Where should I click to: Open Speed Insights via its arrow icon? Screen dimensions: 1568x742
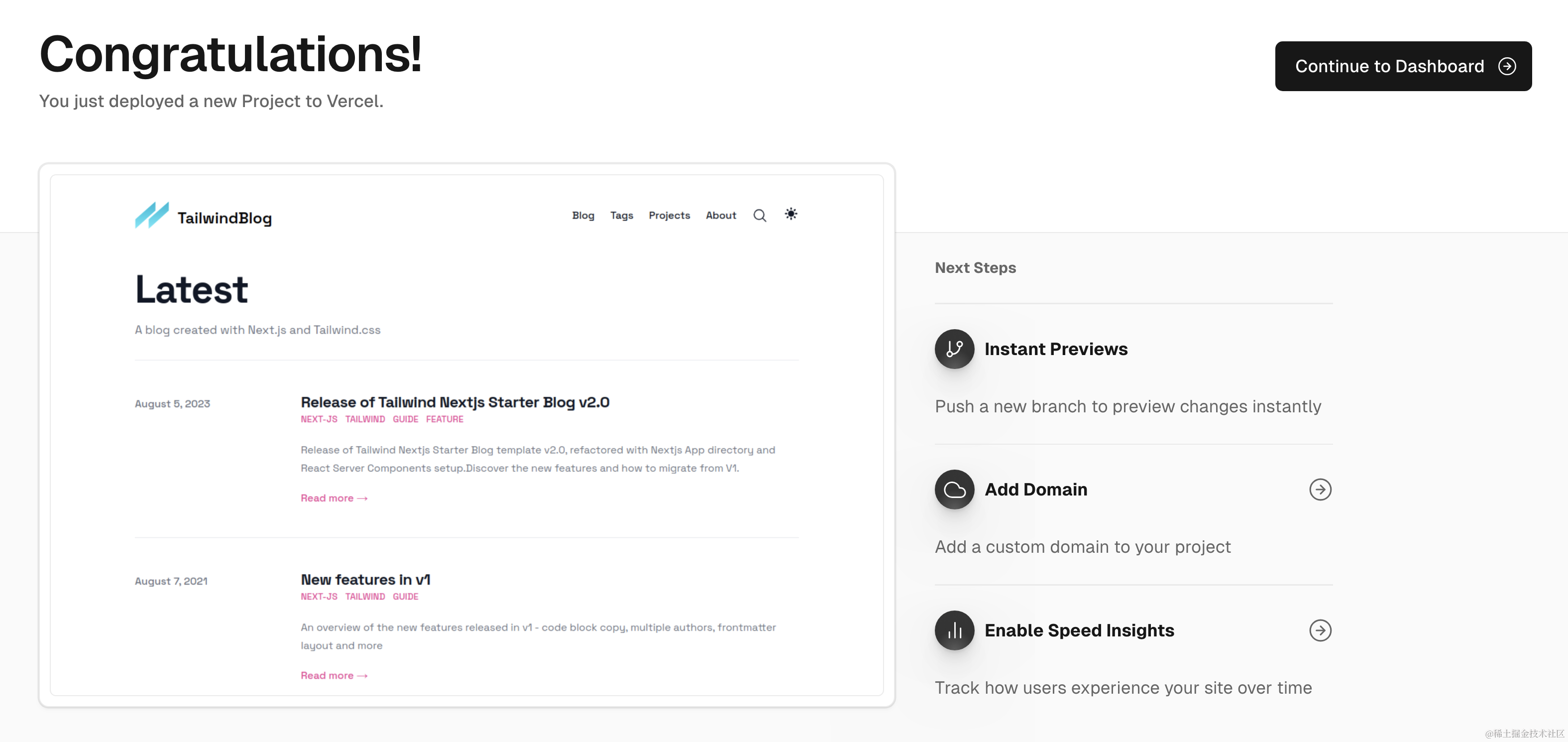(x=1320, y=630)
